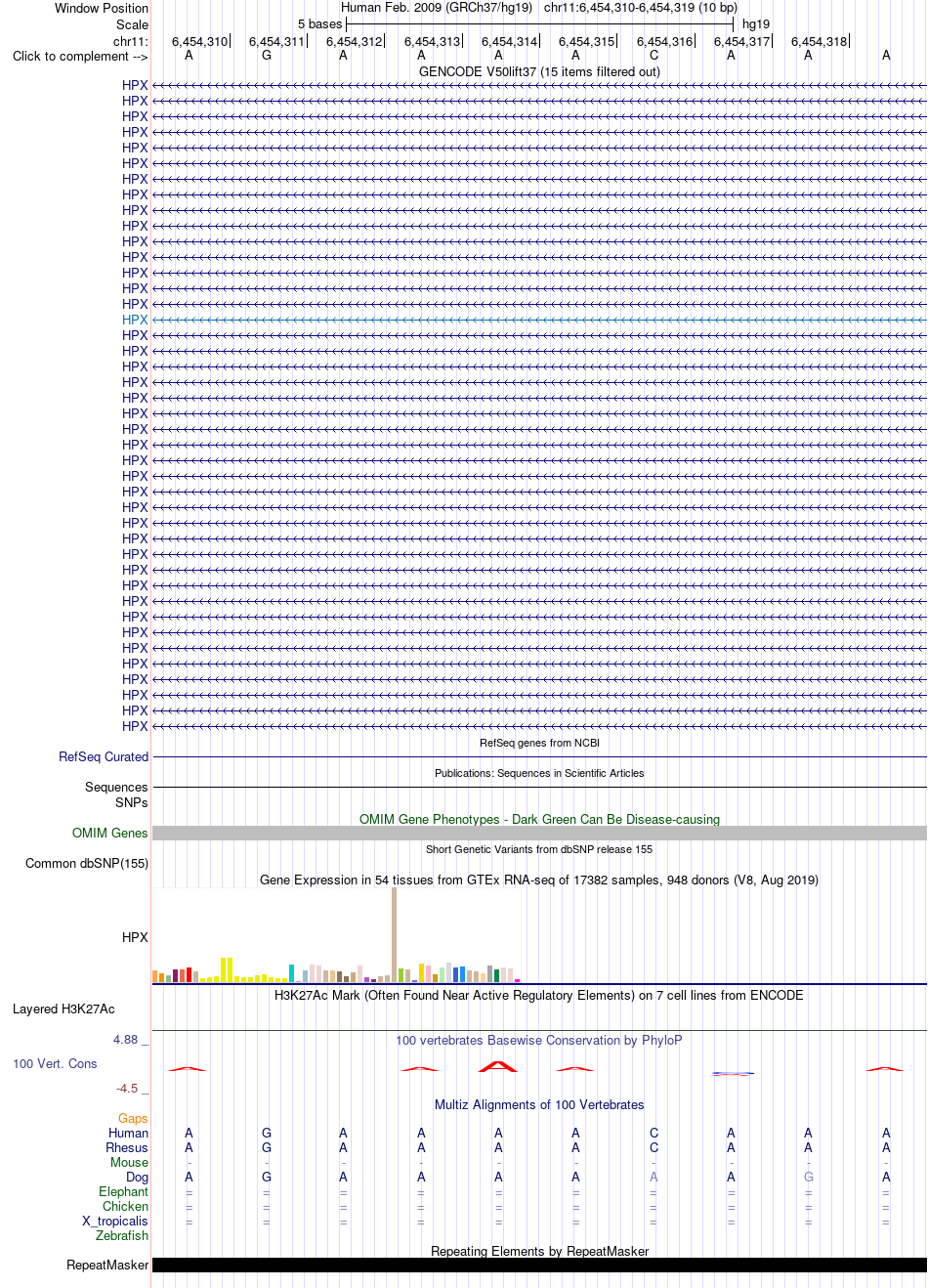Click the RepeatMasker side label
The height and width of the screenshot is (1288, 928).
(107, 1265)
